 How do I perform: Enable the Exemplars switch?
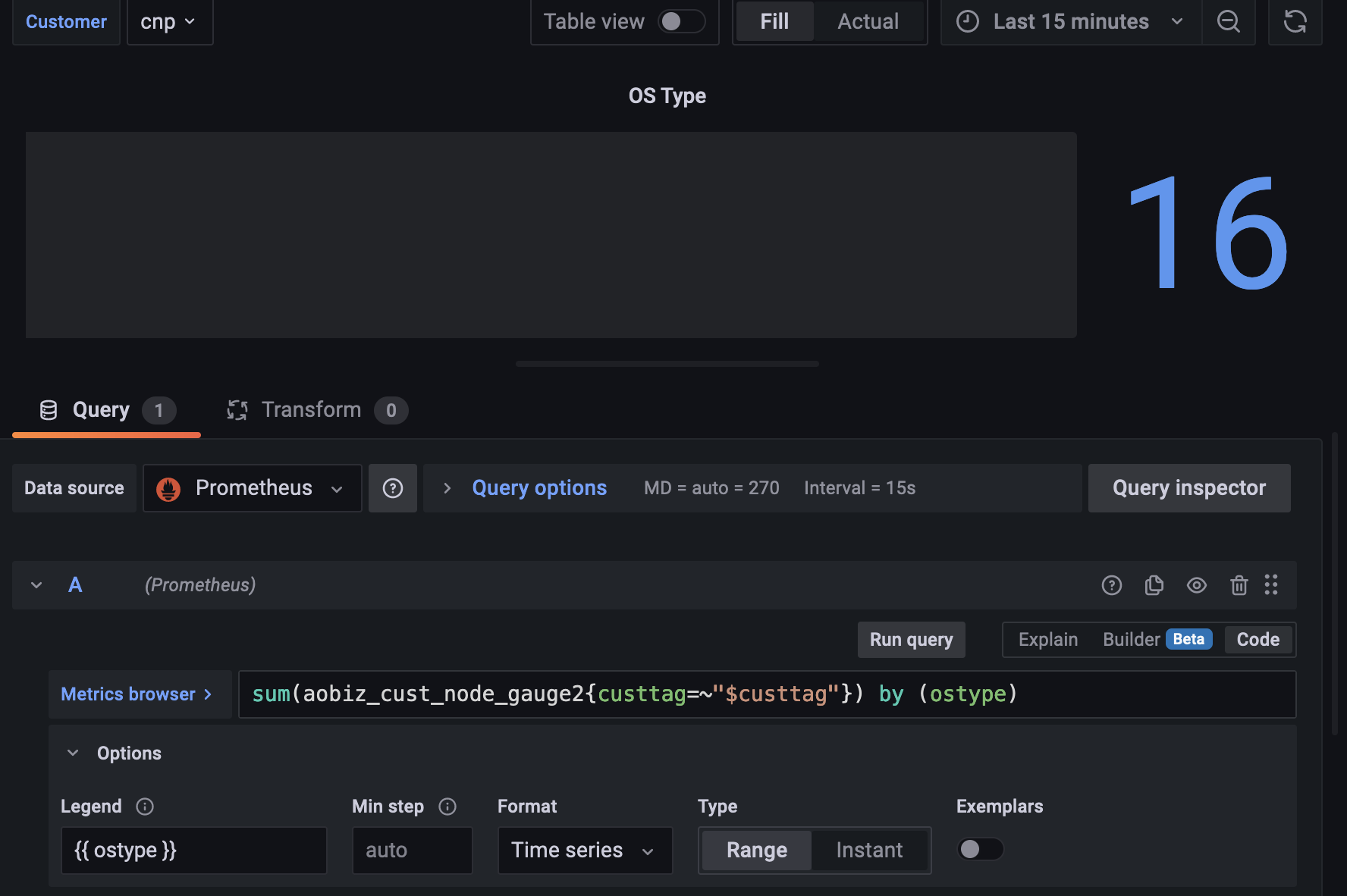[x=980, y=849]
